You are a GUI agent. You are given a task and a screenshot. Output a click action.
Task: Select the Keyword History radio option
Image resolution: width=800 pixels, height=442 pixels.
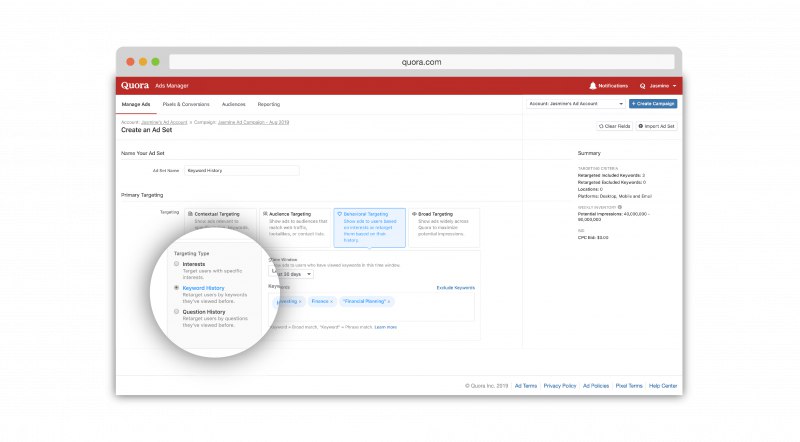[x=177, y=288]
